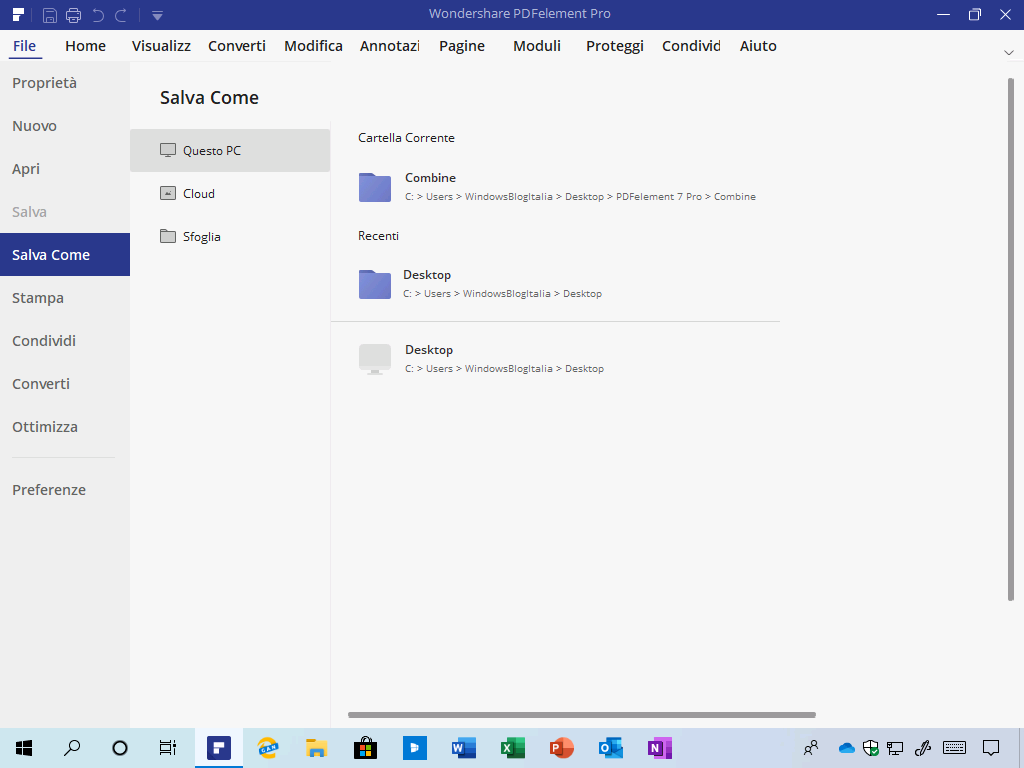Image resolution: width=1024 pixels, height=768 pixels.
Task: Click the Sfoglia folder icon
Action: pyautogui.click(x=168, y=236)
